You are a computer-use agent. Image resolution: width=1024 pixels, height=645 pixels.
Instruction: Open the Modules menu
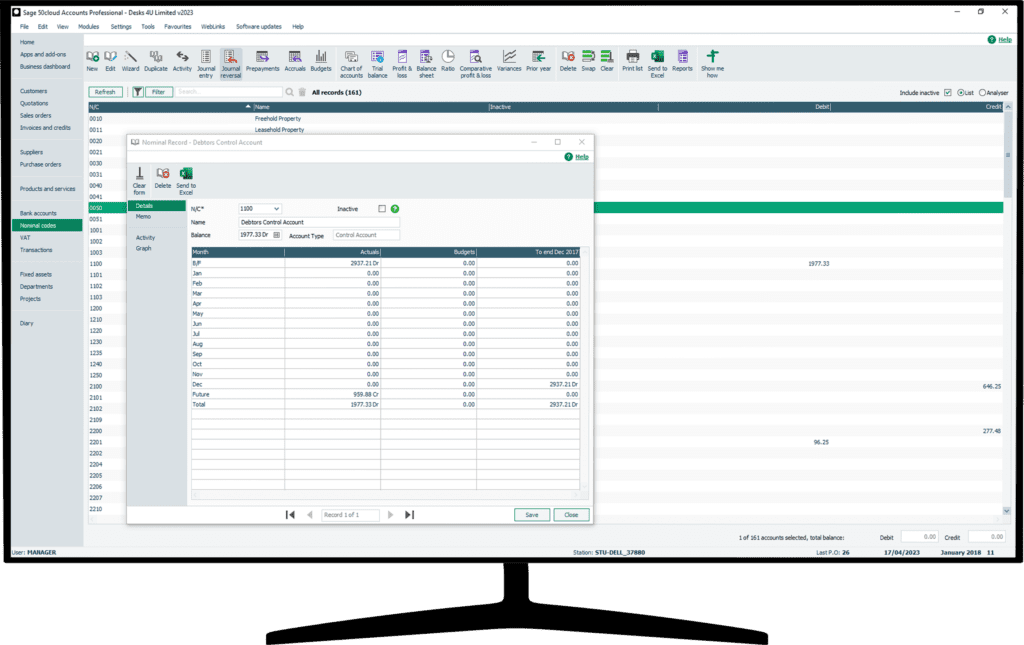(x=89, y=26)
